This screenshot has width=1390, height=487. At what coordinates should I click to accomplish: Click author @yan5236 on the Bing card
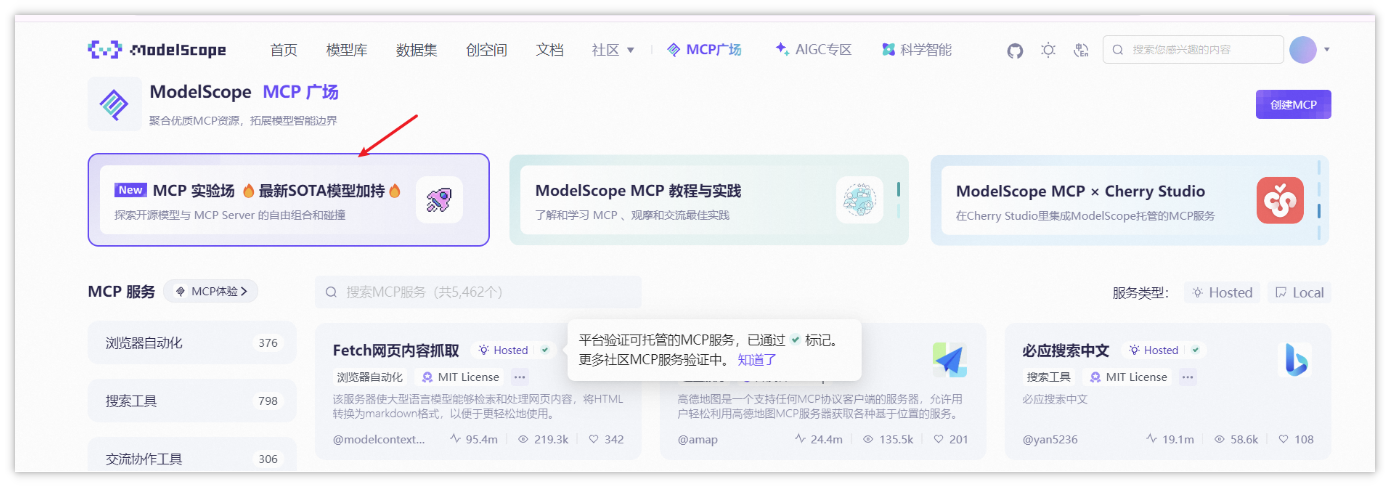(1050, 439)
